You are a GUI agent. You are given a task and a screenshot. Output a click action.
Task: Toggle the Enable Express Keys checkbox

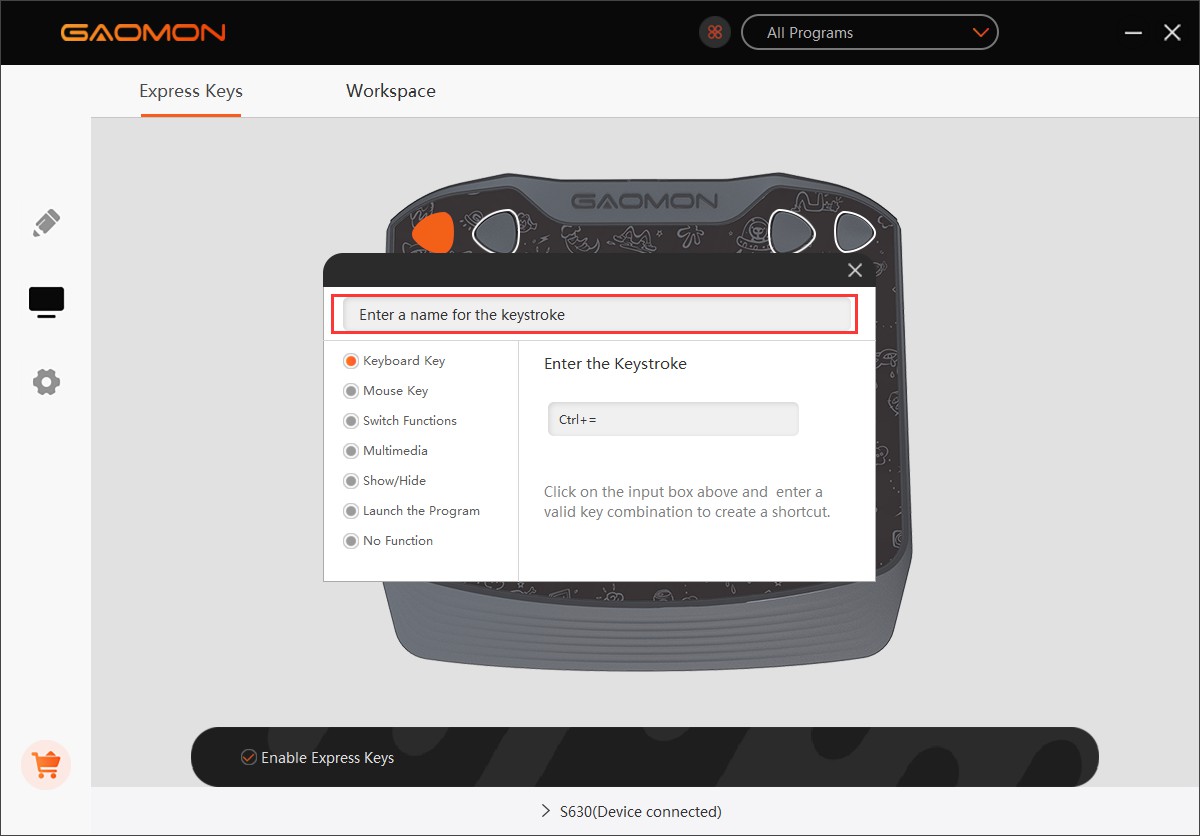249,758
